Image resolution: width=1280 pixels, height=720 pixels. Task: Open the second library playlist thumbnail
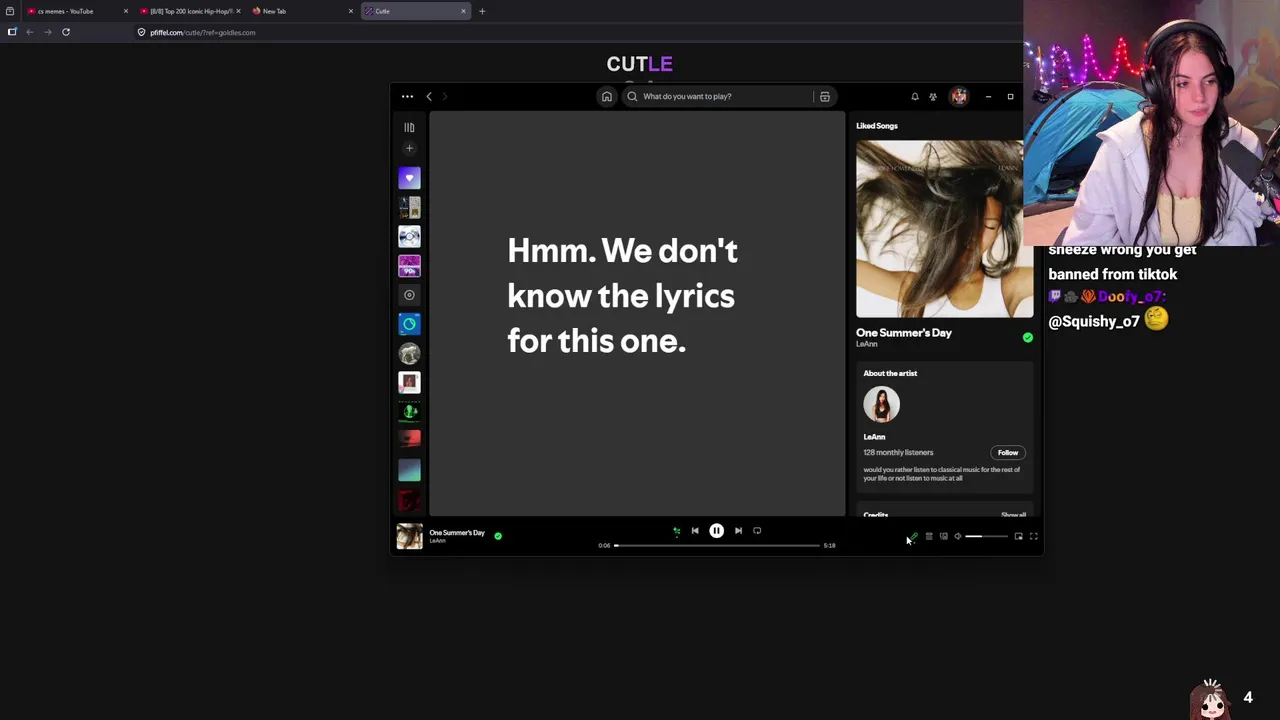[x=409, y=207]
